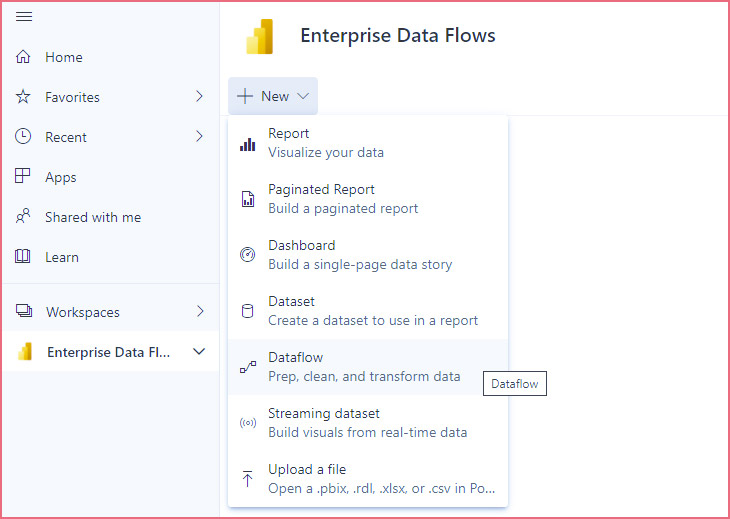
Task: Click 'Build visuals from real-time data' text
Action: tap(367, 432)
